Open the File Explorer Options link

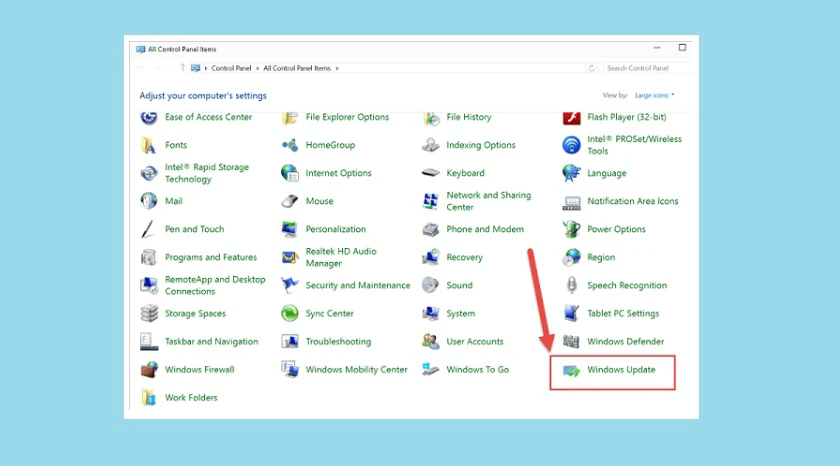[347, 117]
